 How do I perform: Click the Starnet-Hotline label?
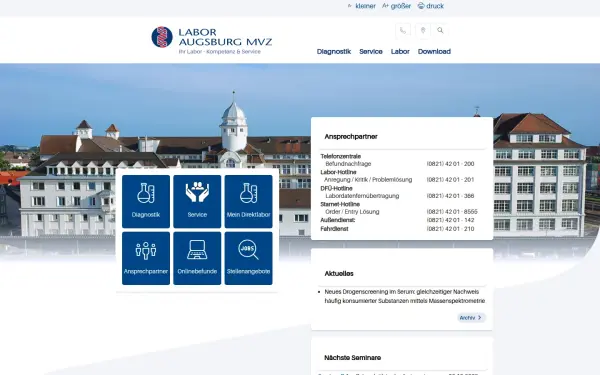click(x=340, y=204)
